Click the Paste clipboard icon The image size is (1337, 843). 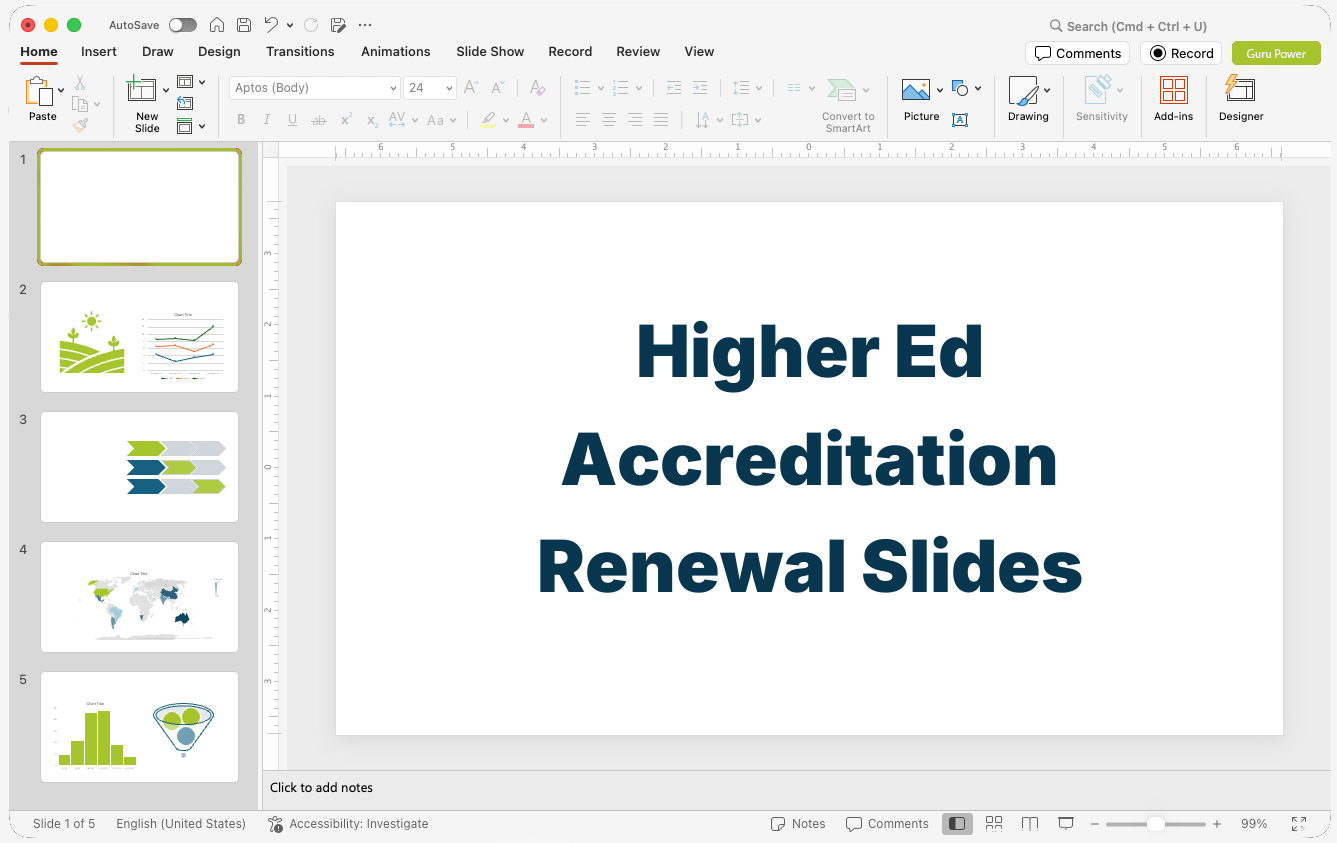[x=39, y=92]
